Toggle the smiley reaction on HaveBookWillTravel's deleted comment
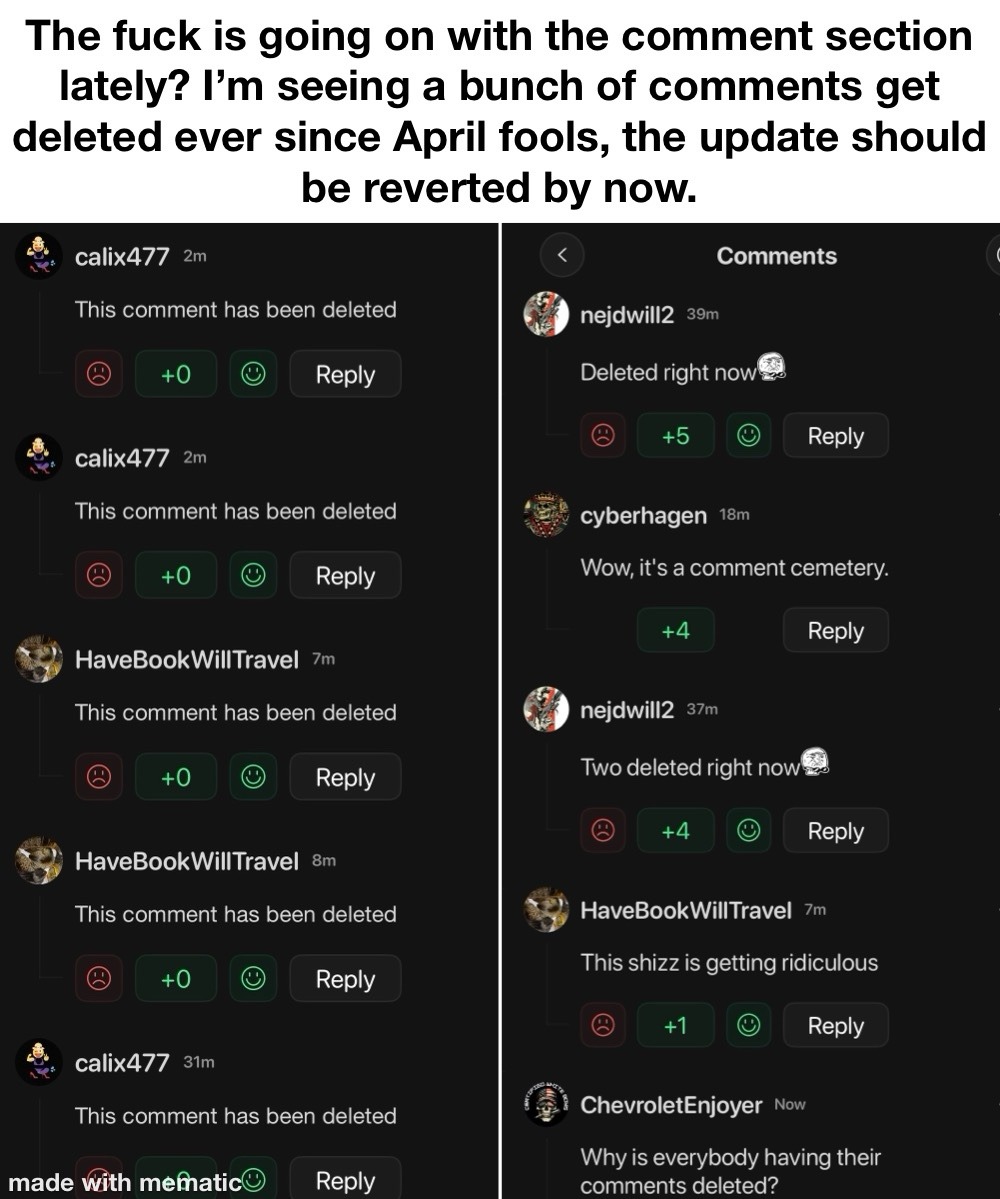The width and height of the screenshot is (1000, 1199). (x=253, y=777)
